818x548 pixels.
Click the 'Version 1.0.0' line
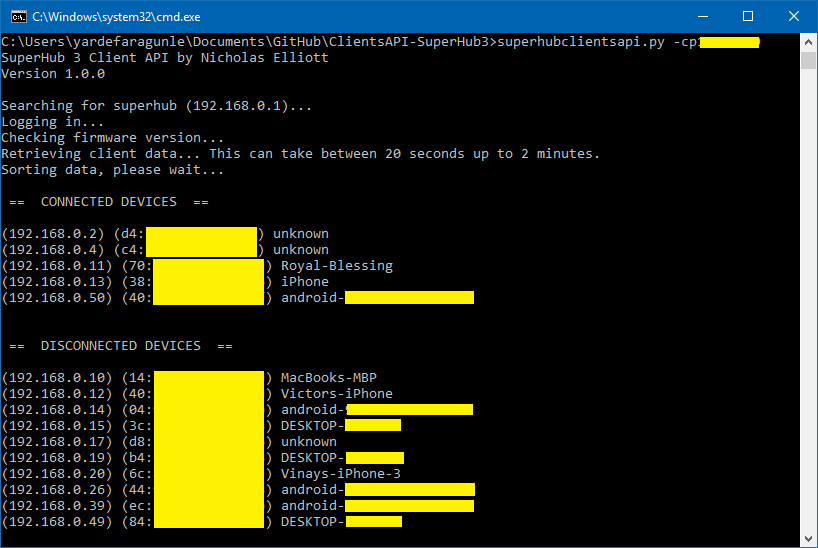click(x=53, y=74)
